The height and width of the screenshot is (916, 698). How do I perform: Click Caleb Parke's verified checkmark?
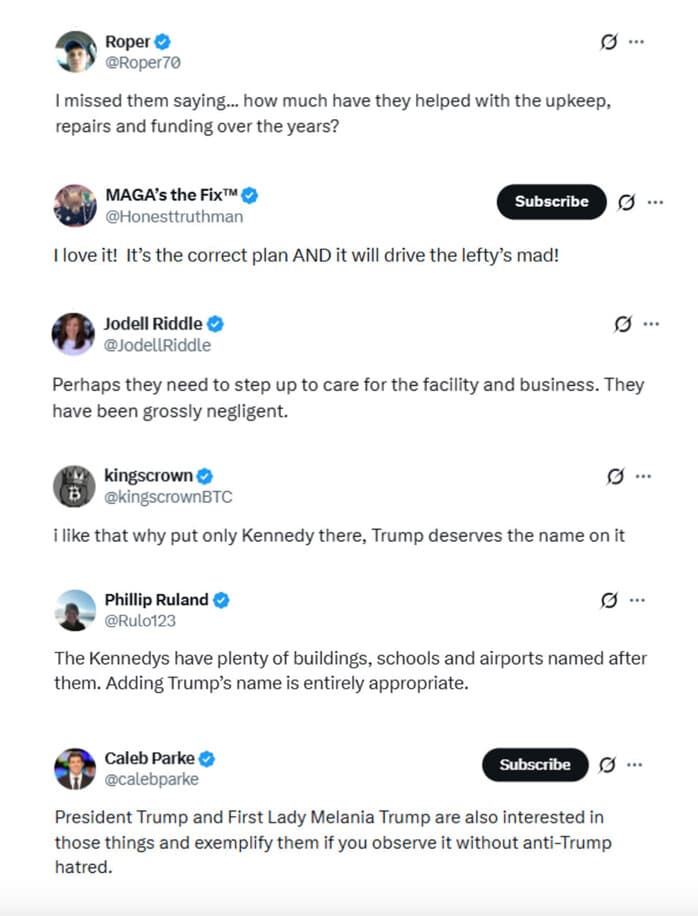(206, 758)
